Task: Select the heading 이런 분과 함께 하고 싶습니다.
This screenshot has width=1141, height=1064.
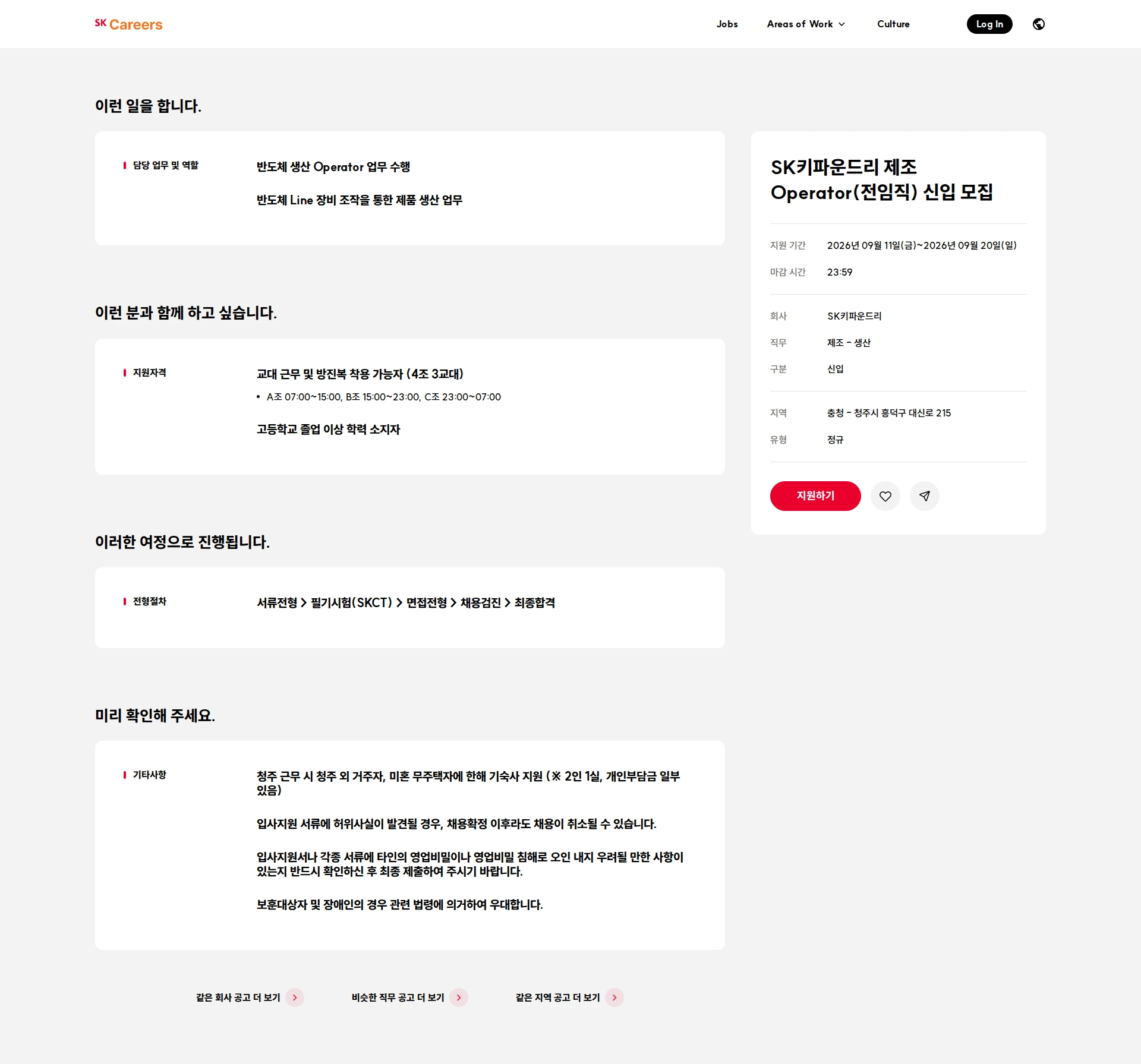Action: 186,313
